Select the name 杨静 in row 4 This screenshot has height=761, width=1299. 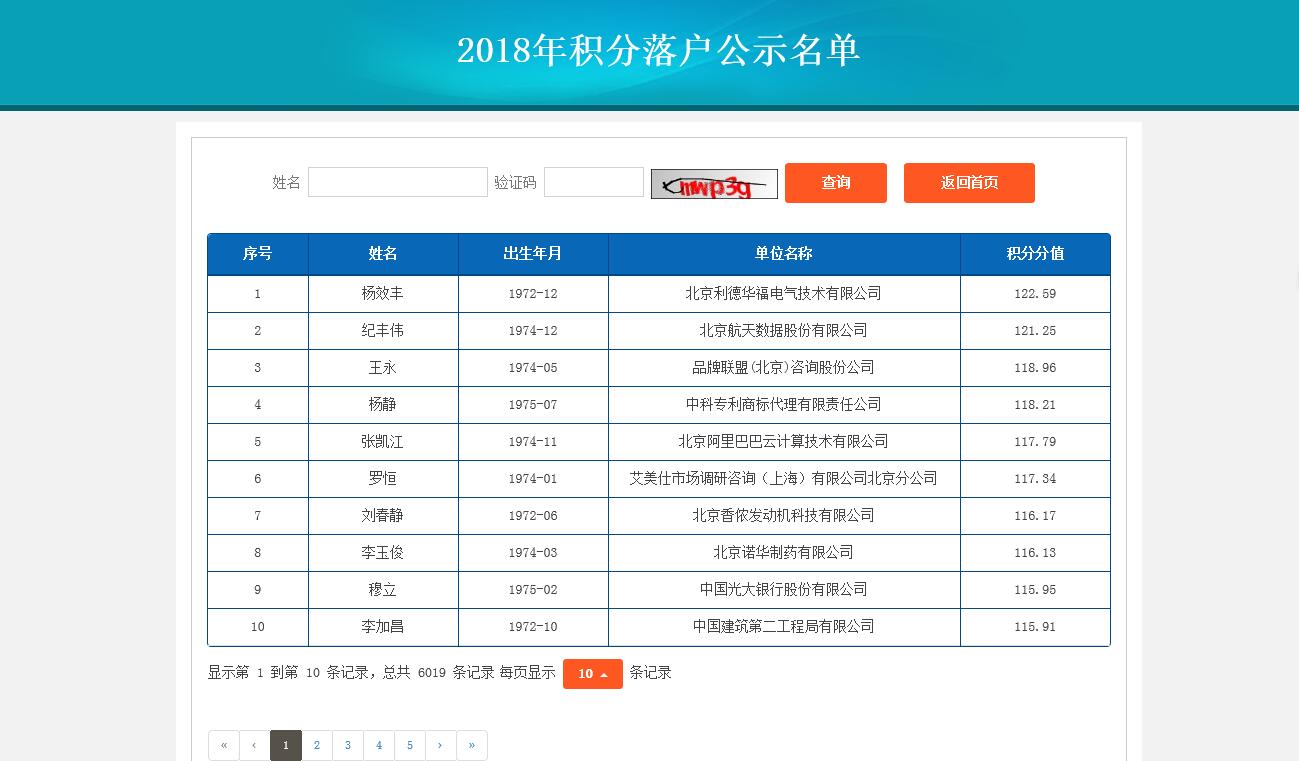(383, 405)
